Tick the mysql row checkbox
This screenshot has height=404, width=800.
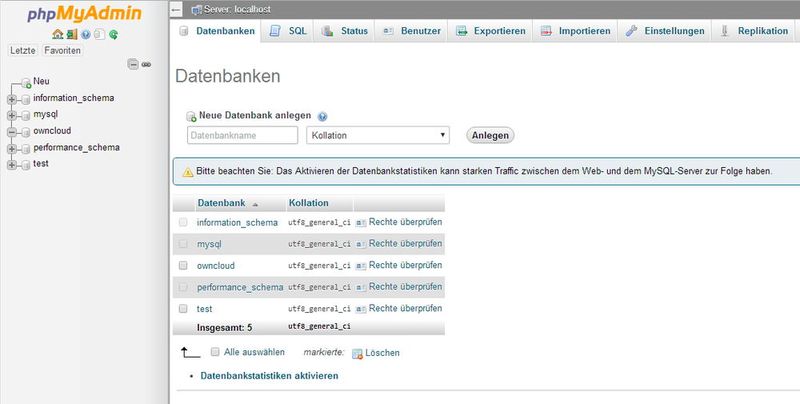[x=183, y=244]
